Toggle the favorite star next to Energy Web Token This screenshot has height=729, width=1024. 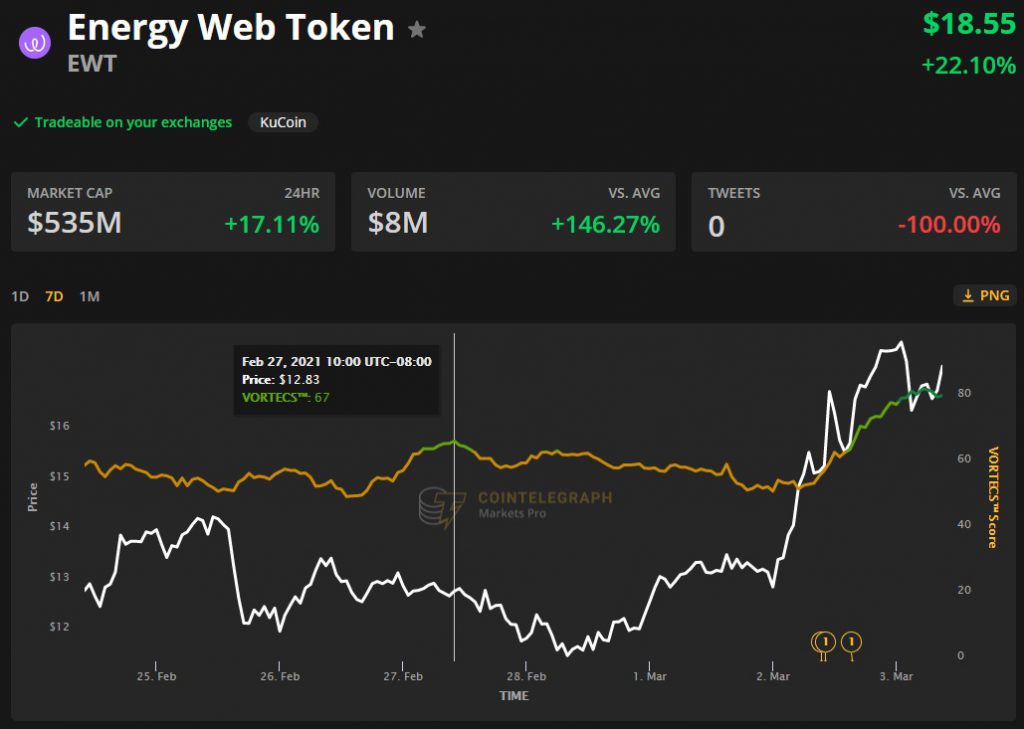[417, 29]
